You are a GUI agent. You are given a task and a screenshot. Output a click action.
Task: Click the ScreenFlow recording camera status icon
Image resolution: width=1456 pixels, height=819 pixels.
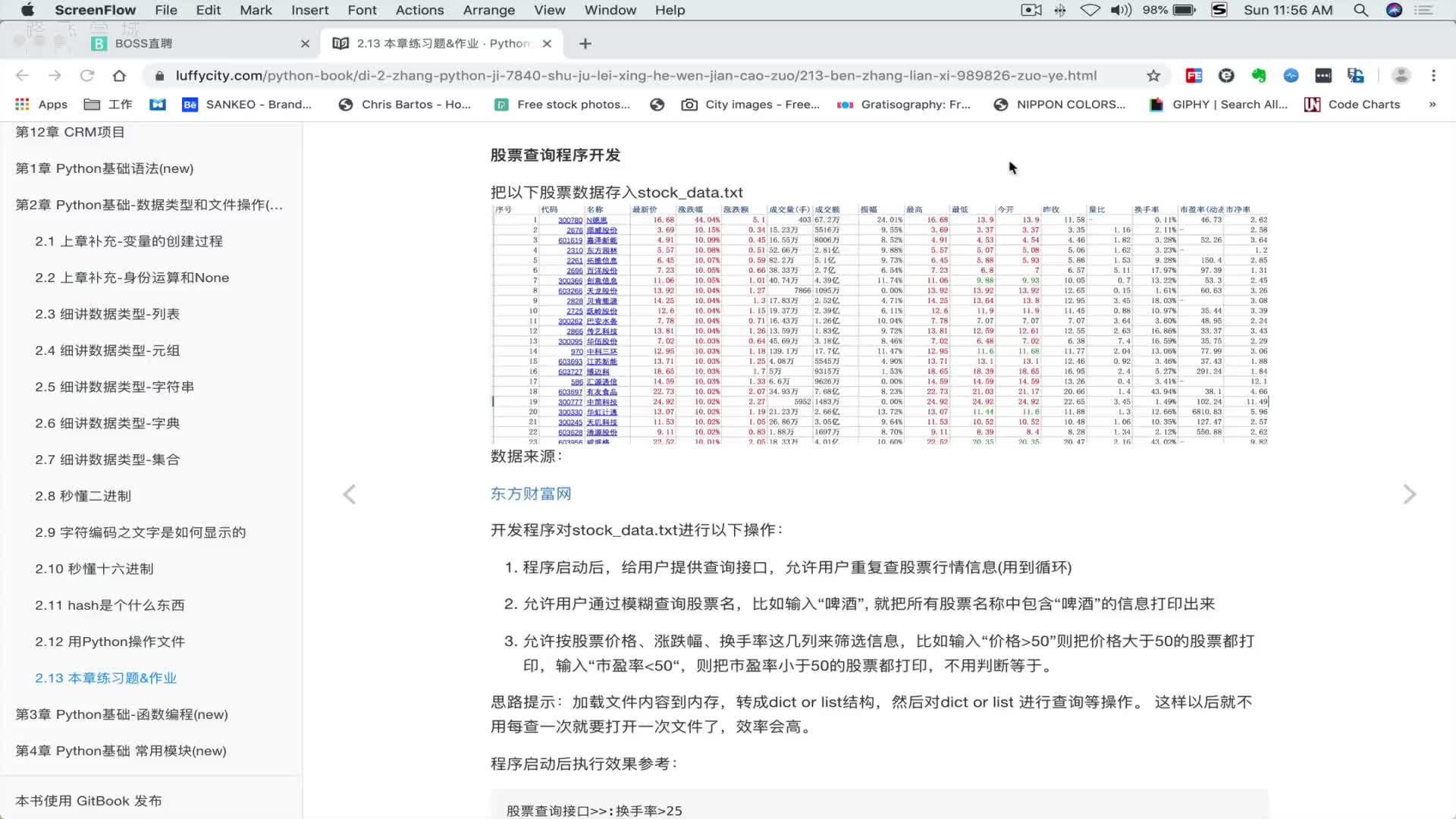pos(1031,10)
